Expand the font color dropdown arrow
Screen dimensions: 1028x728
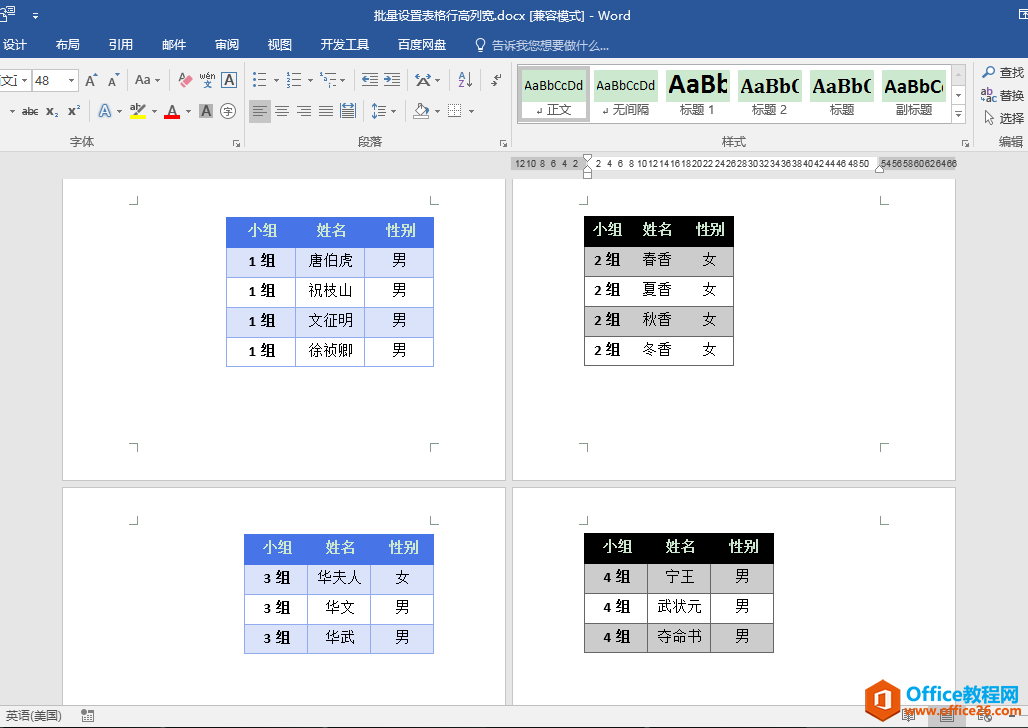(188, 111)
